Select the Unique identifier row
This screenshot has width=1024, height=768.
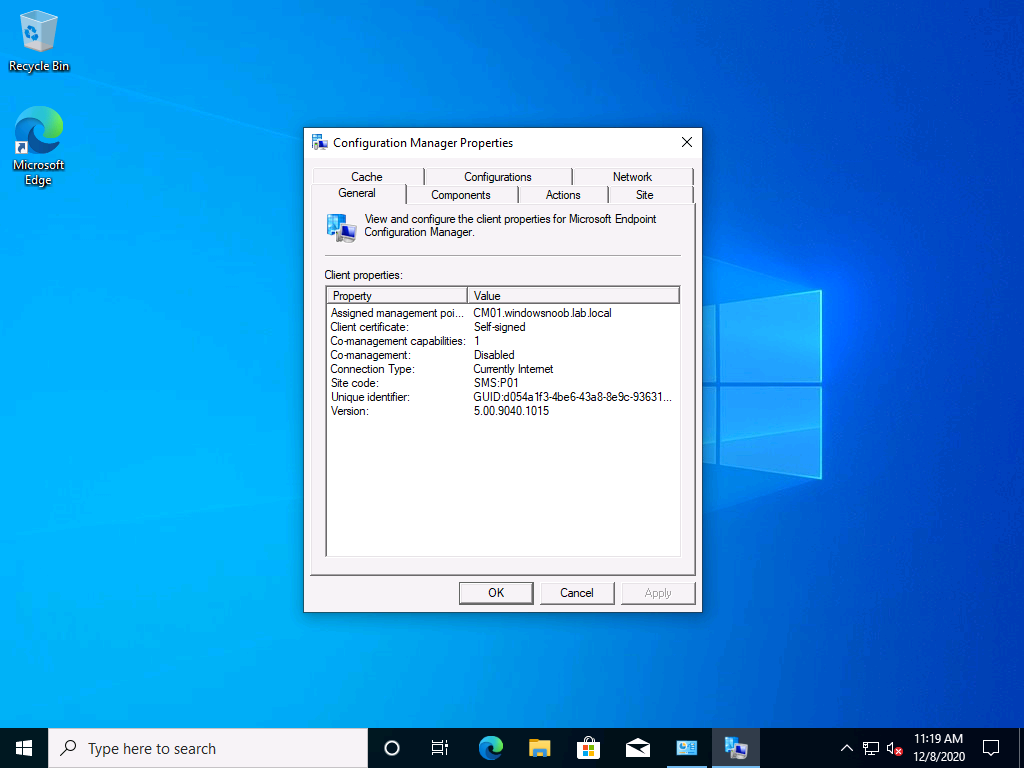pyautogui.click(x=503, y=397)
